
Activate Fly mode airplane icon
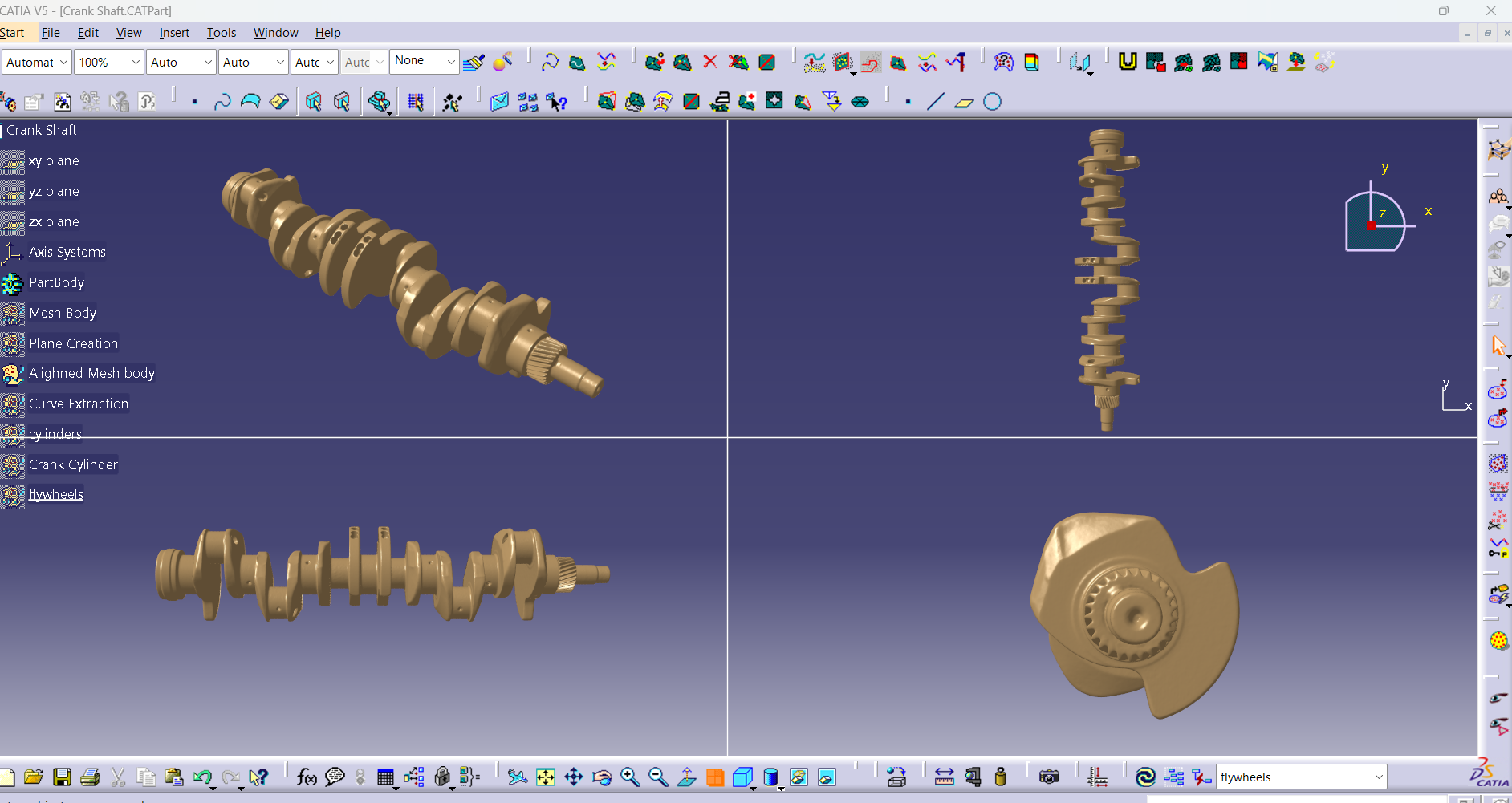click(518, 777)
